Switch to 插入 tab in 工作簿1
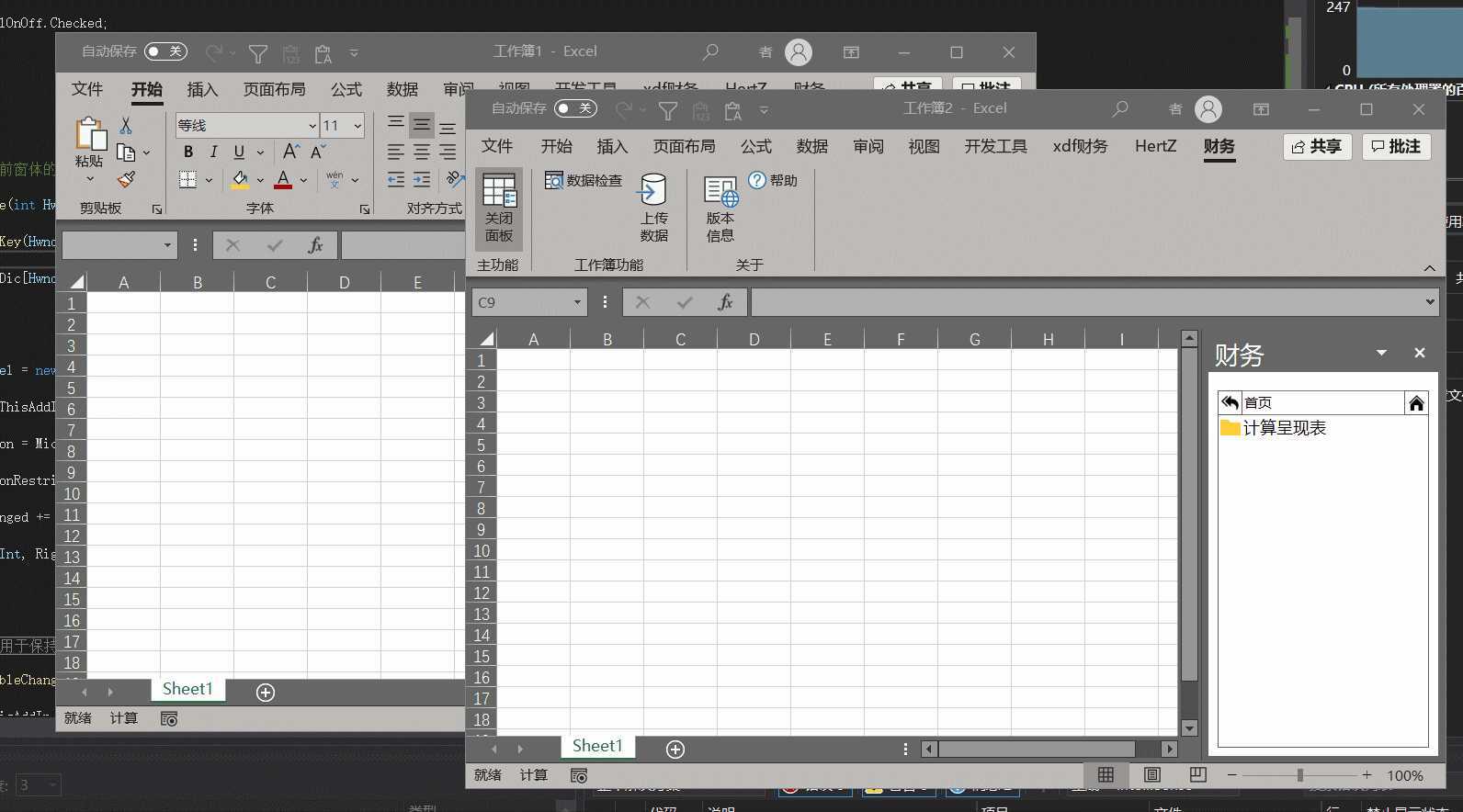The height and width of the screenshot is (812, 1463). [x=202, y=89]
